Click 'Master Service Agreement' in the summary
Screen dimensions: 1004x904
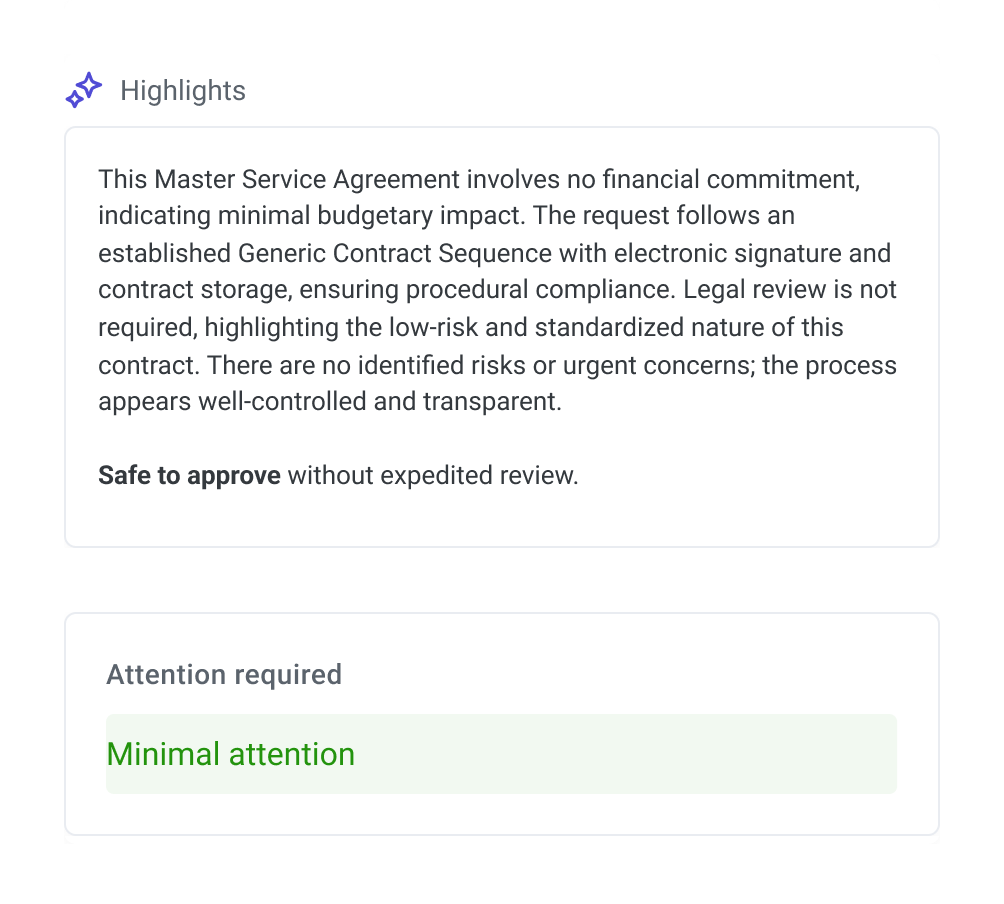[307, 180]
